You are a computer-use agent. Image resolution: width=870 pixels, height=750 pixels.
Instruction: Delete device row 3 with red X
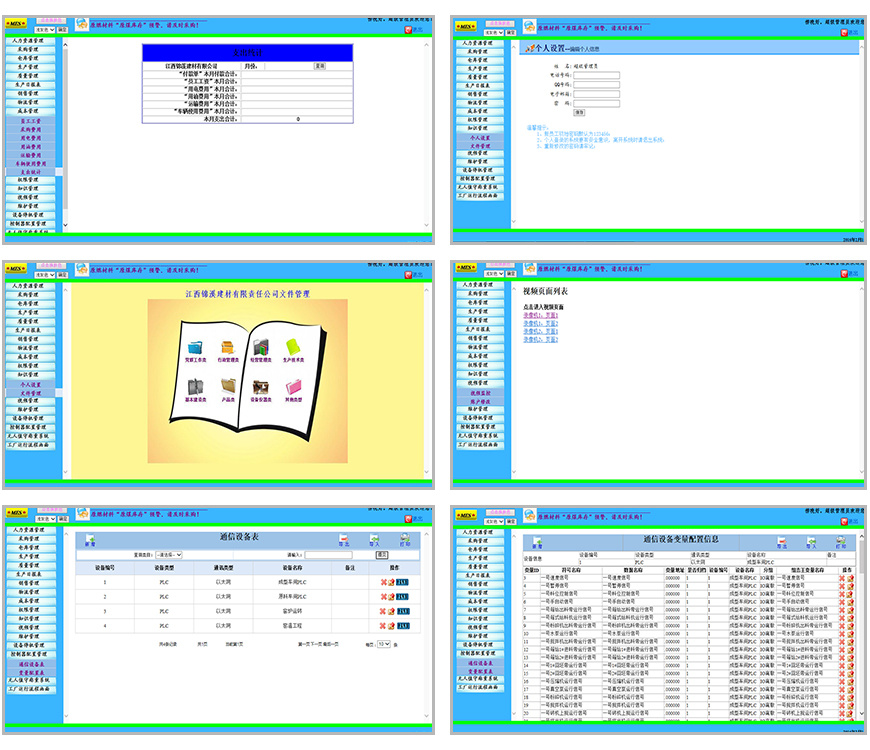383,611
